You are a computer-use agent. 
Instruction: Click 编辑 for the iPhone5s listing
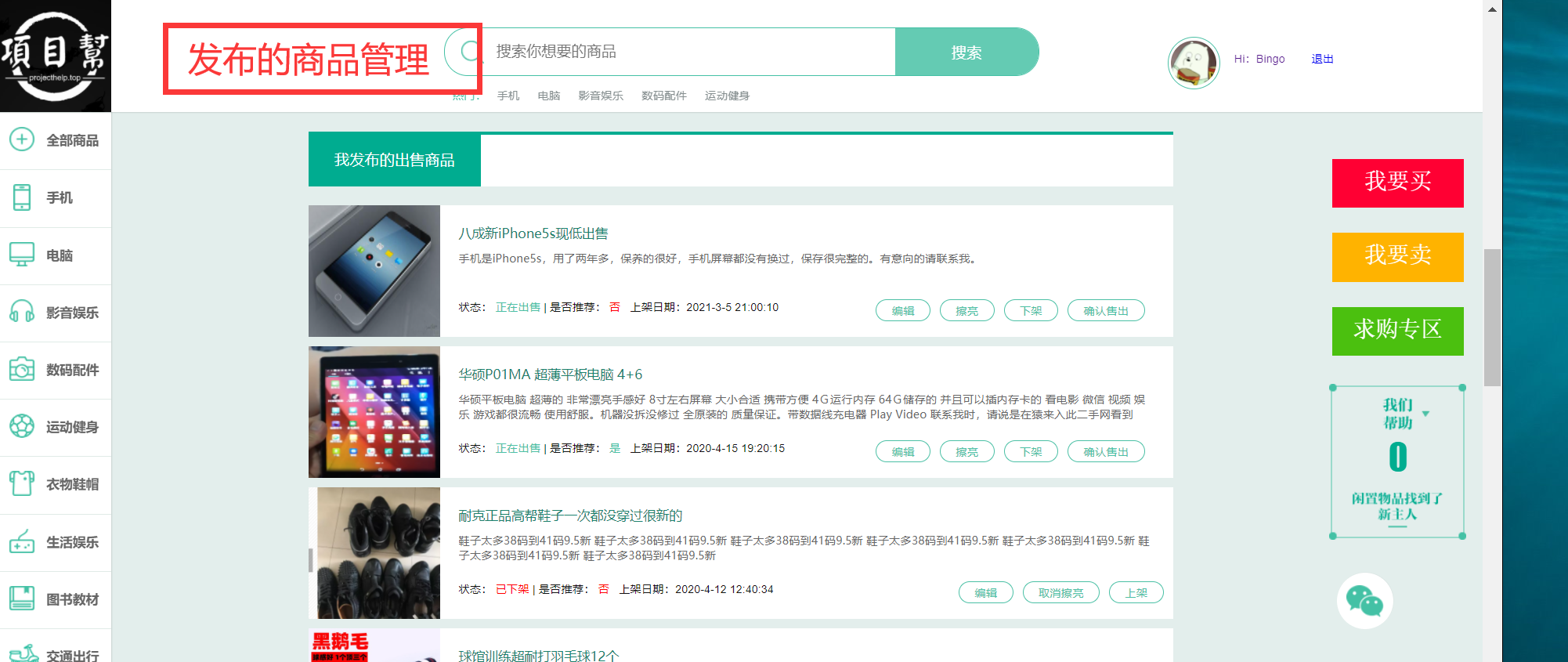pos(903,310)
